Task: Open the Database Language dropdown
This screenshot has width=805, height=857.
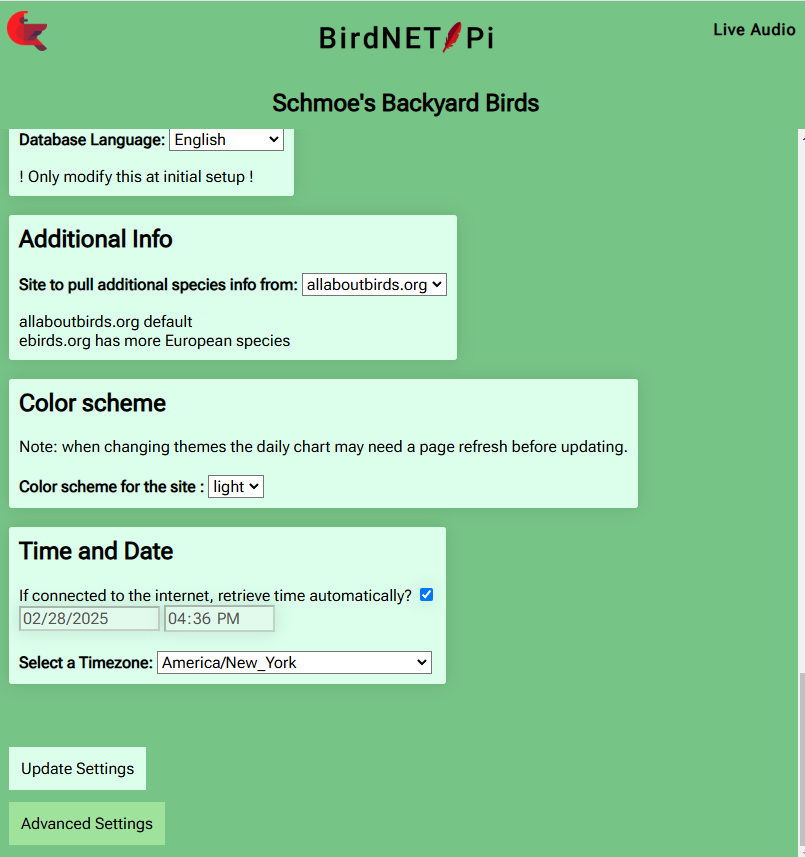Action: click(x=226, y=140)
